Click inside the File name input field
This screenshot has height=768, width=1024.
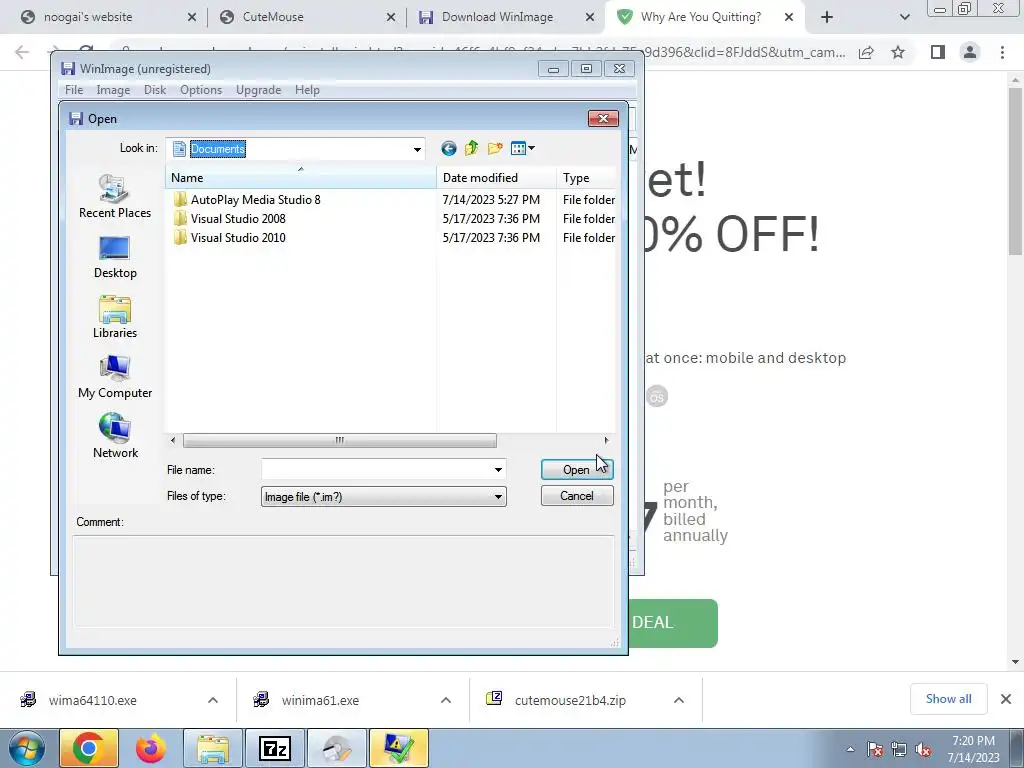pyautogui.click(x=376, y=470)
